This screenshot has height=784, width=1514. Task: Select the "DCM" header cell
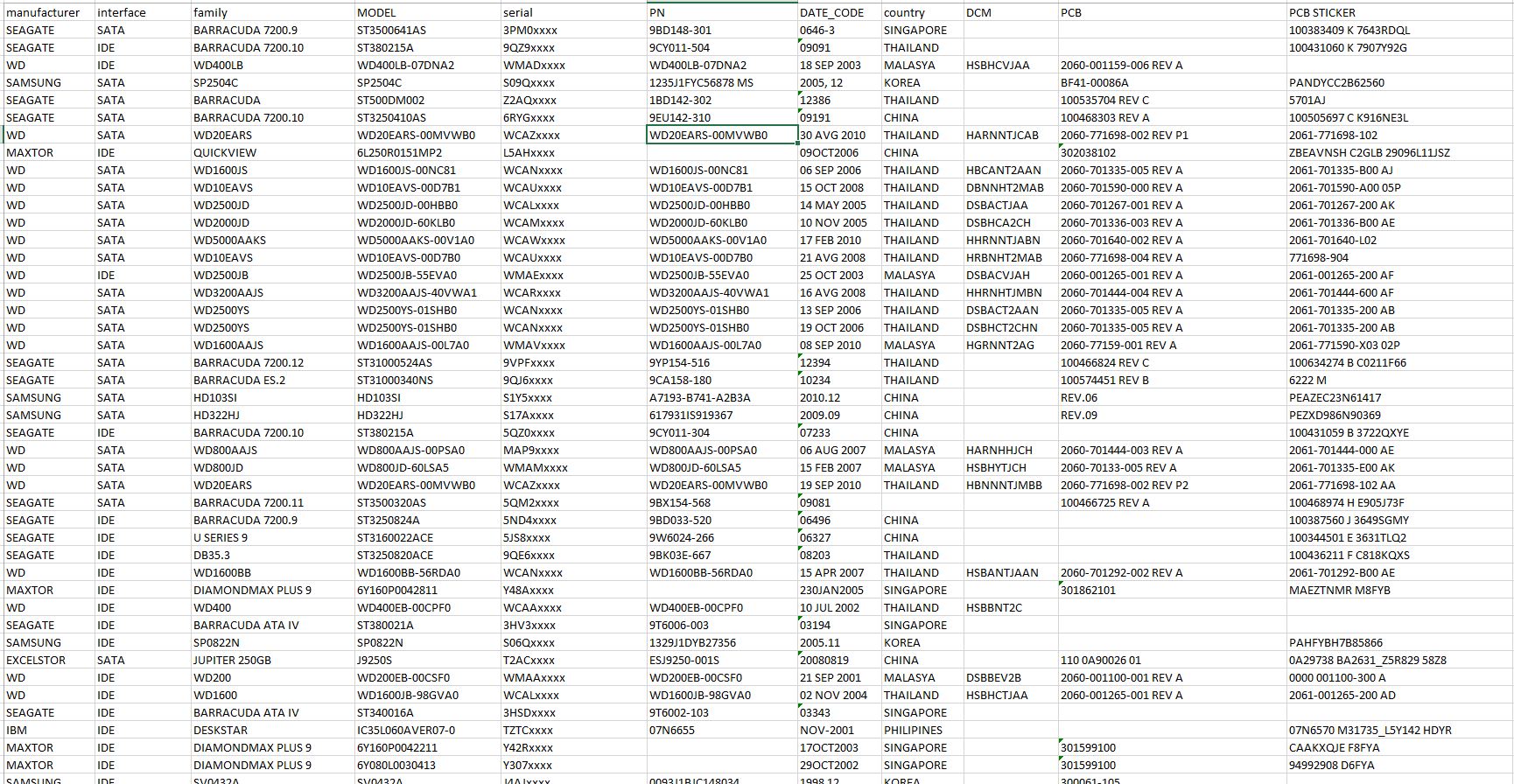coord(1011,12)
